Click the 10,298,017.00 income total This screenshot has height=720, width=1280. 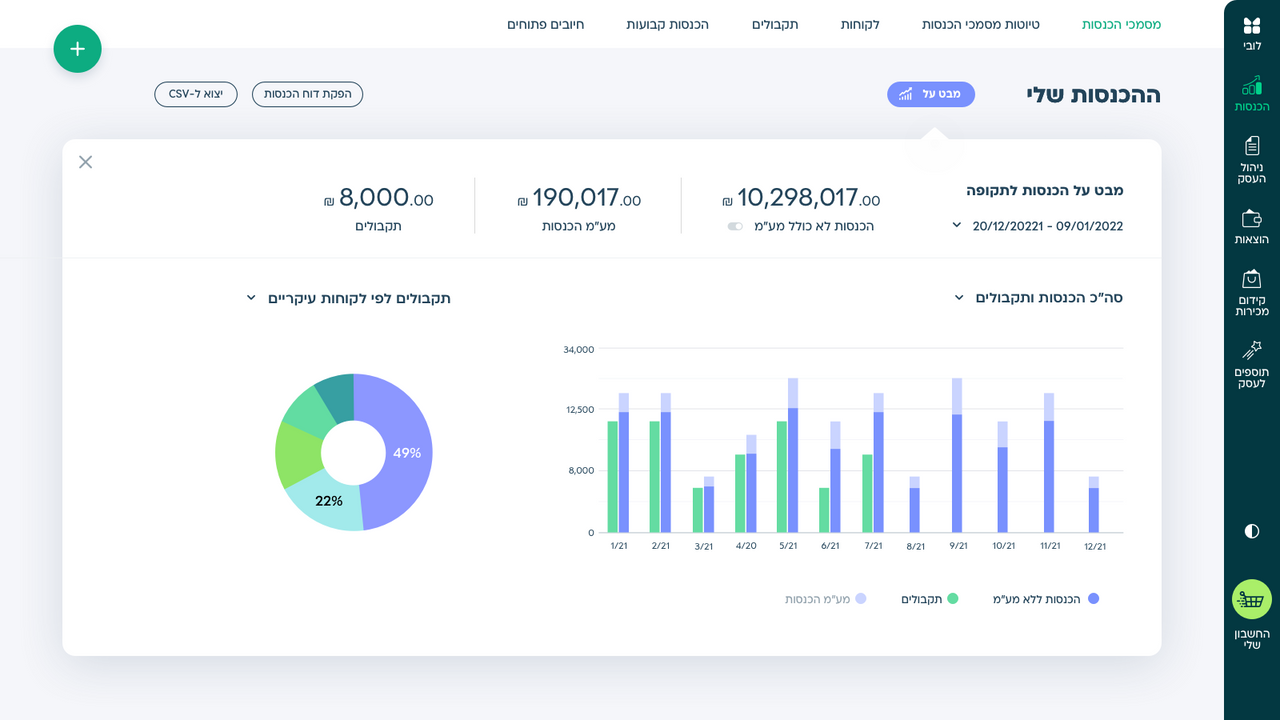[x=800, y=198]
